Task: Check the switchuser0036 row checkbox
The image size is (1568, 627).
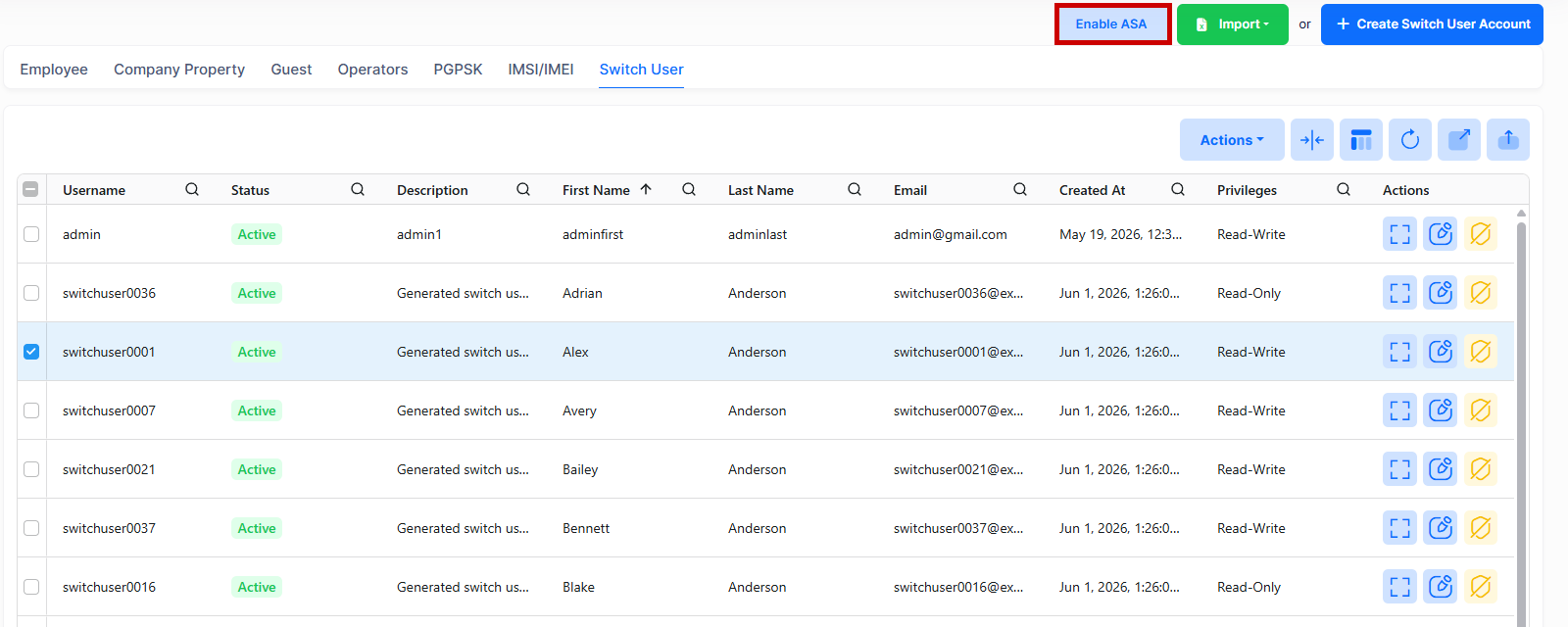Action: point(31,293)
